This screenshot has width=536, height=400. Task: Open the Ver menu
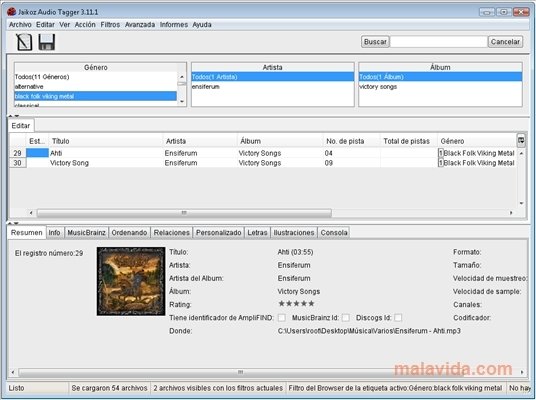[65, 25]
